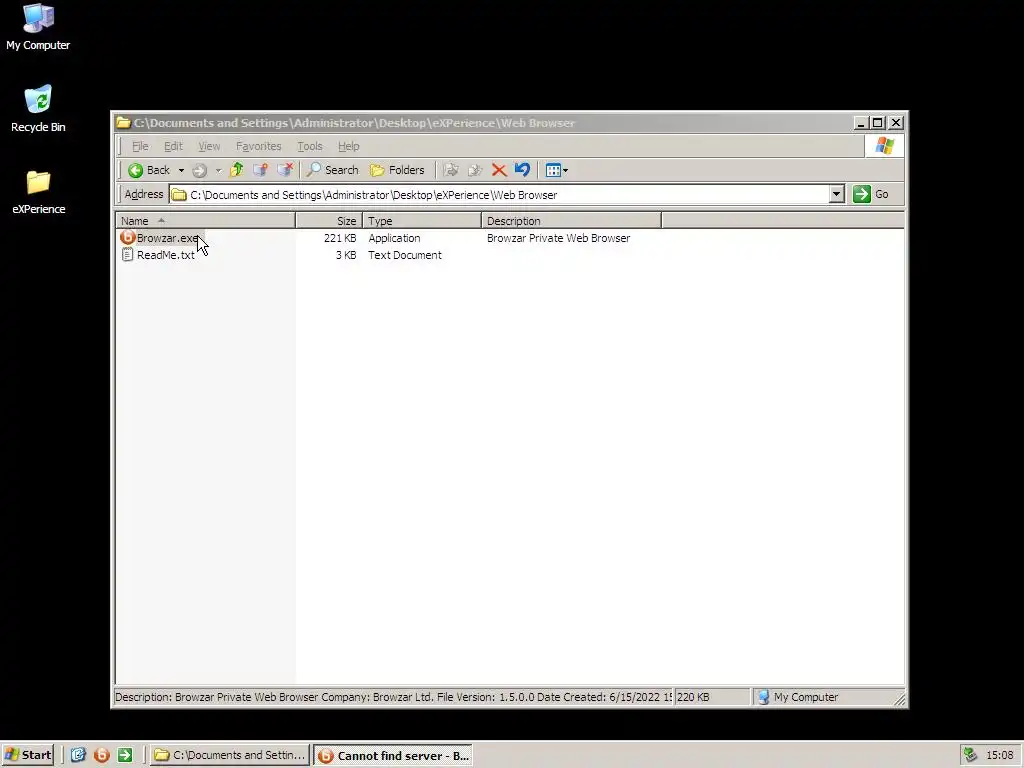Minimize the Explorer window
This screenshot has width=1024, height=768.
coord(861,123)
